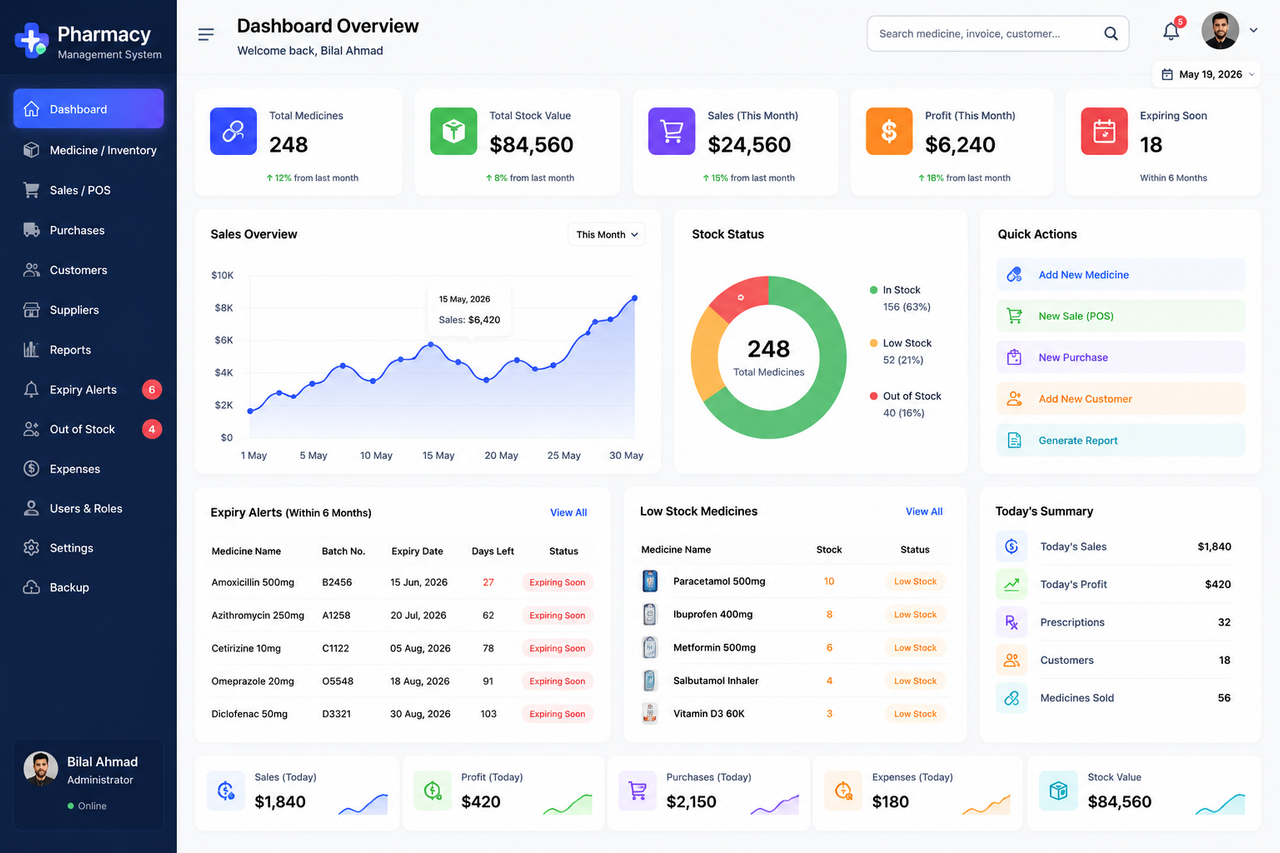The height and width of the screenshot is (853, 1280).
Task: Click View All in Low Stock Medicines
Action: tap(924, 511)
